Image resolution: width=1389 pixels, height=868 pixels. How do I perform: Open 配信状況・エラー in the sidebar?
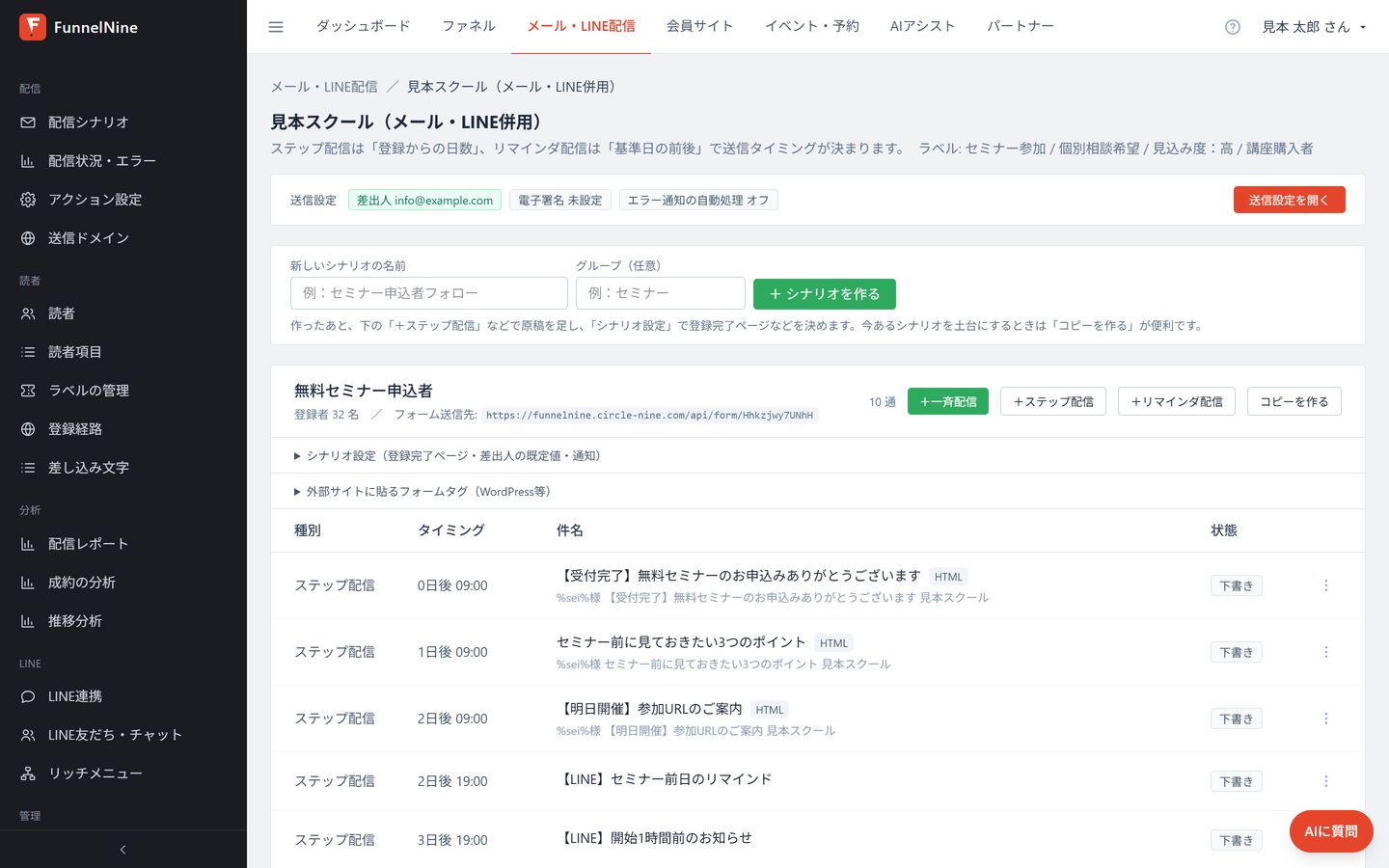tap(123, 161)
